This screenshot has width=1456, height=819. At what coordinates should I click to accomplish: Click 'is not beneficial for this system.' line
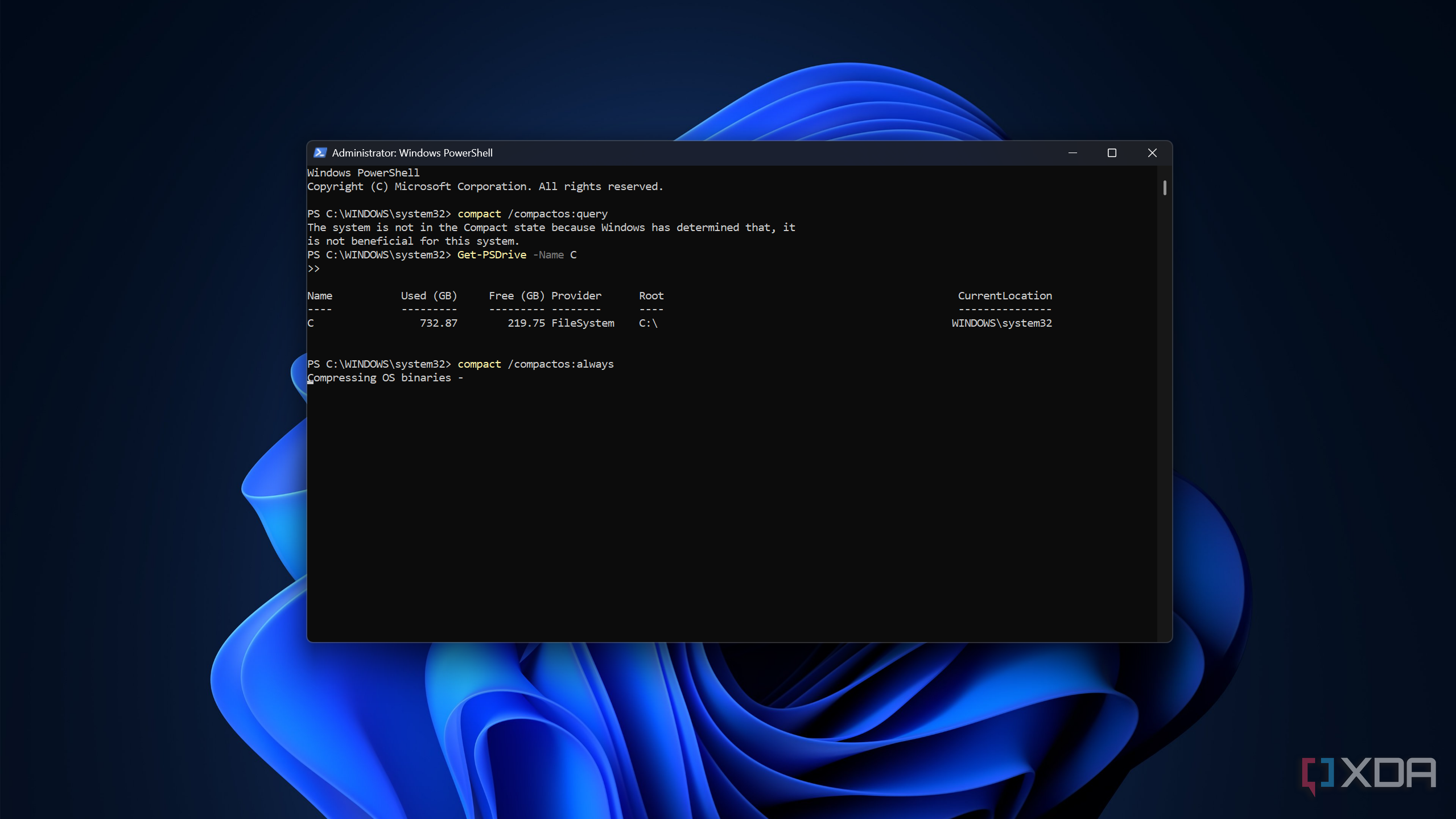[414, 241]
